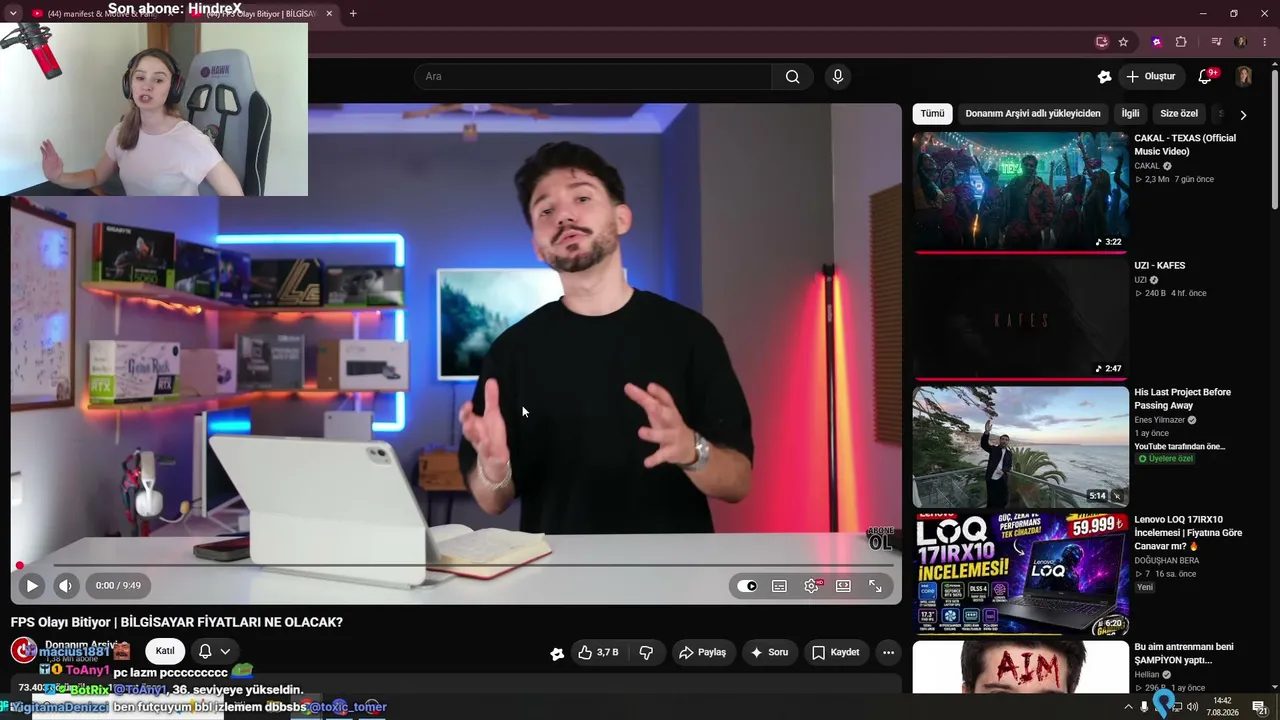Viewport: 1280px width, 720px height.
Task: Open the Lenovo LOQ 17IRX10 İncelemesi title
Action: point(1188,533)
